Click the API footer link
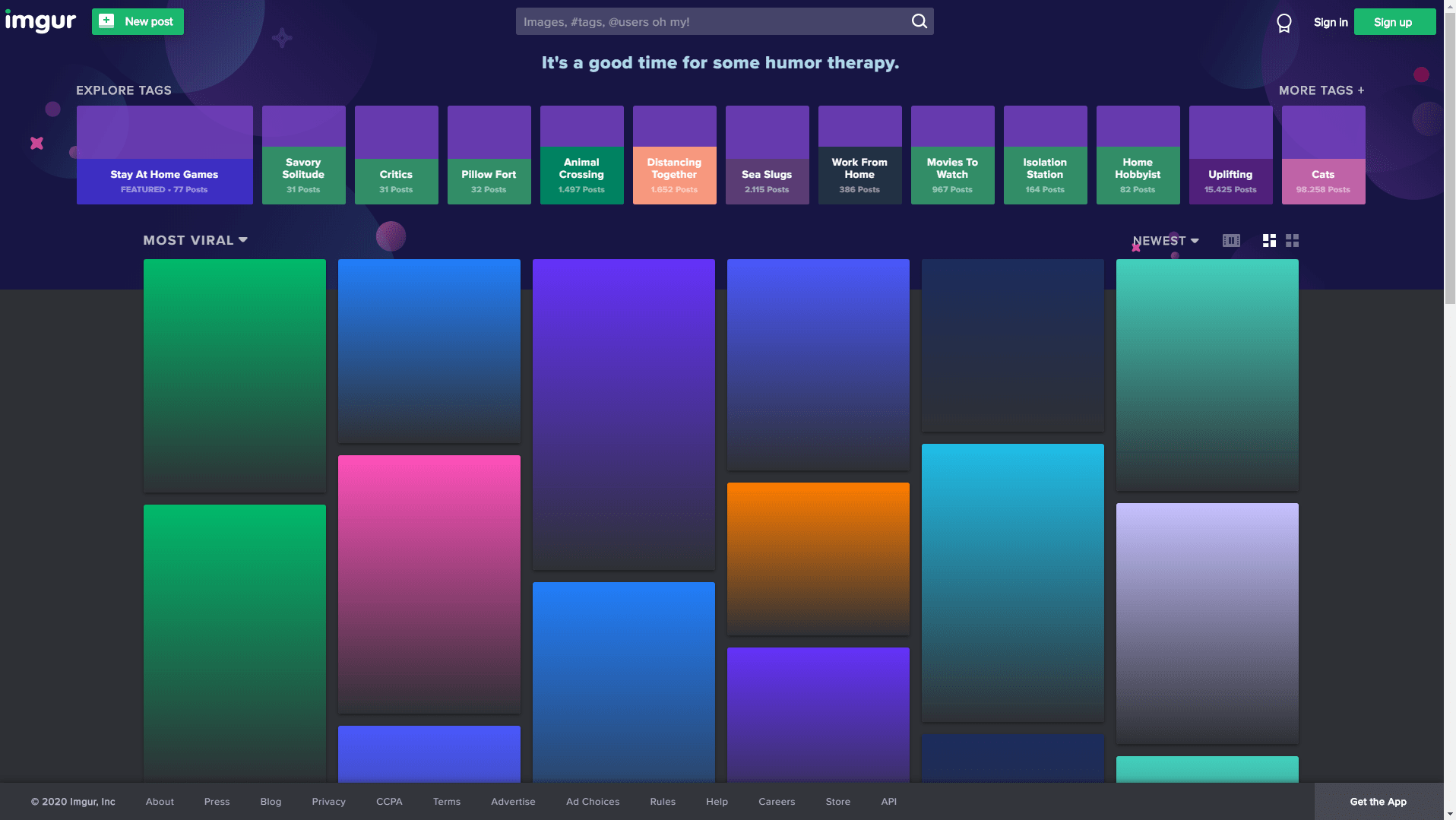The image size is (1456, 820). 888,802
